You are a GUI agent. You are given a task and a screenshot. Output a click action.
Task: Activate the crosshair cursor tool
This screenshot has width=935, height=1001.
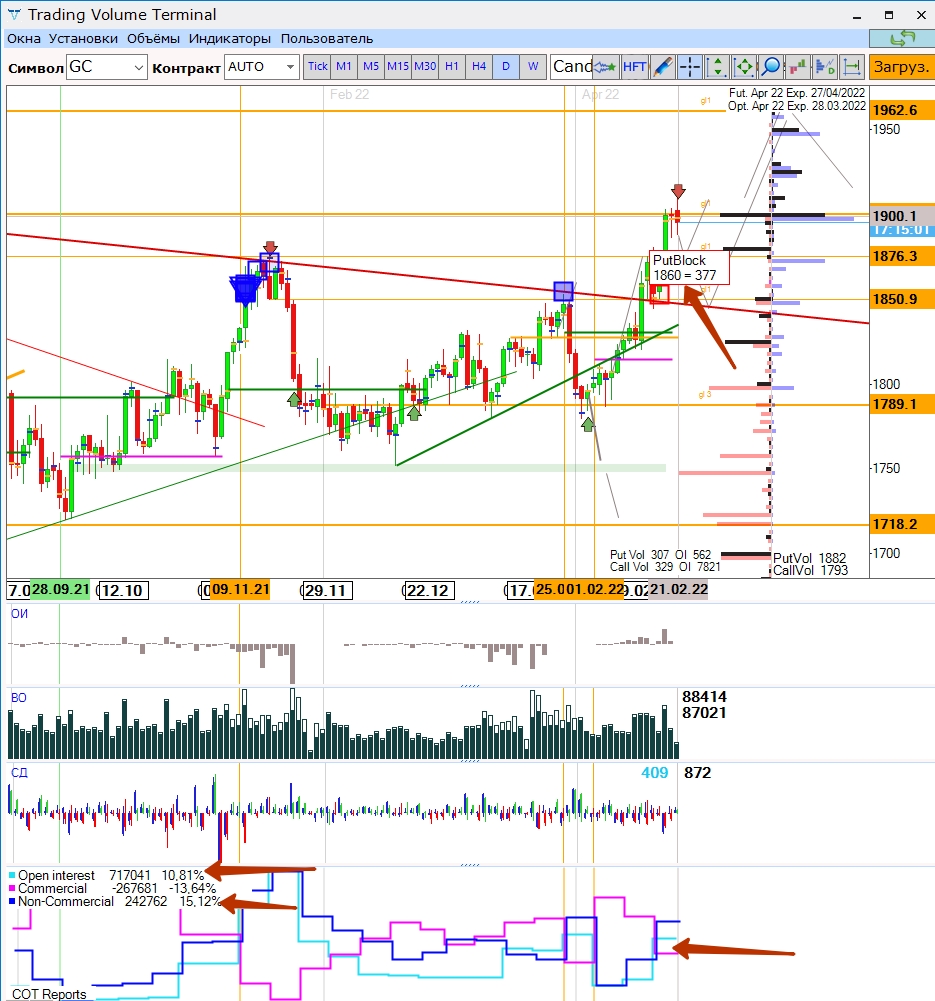click(x=690, y=67)
